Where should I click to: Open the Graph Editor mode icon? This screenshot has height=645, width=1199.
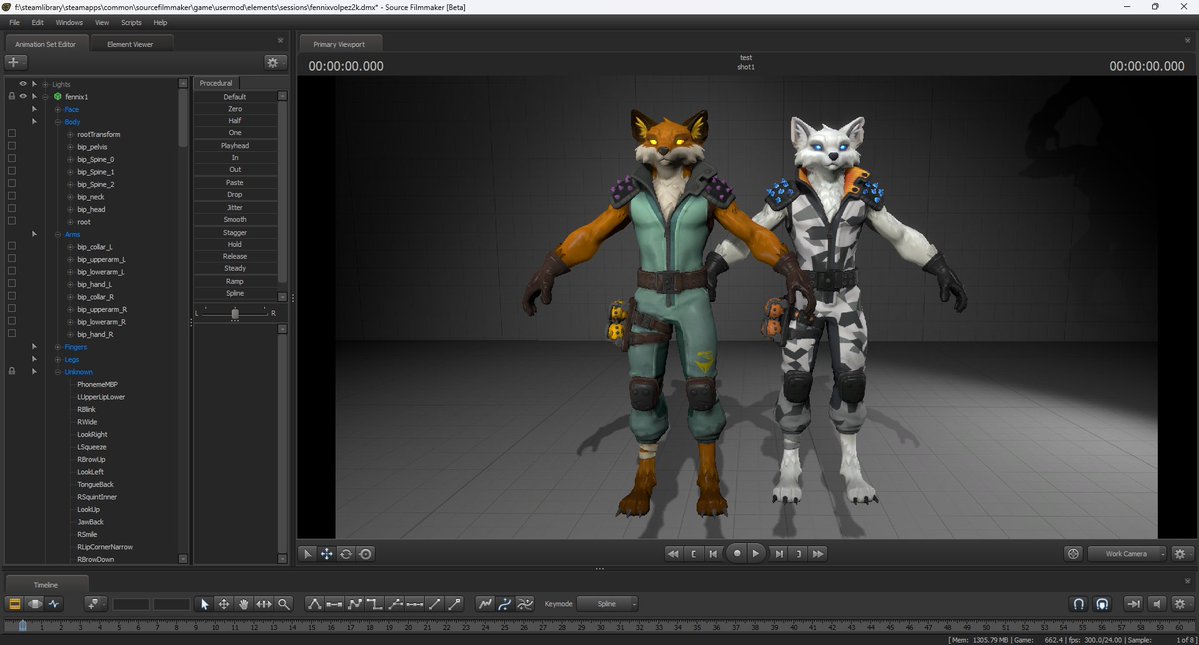click(x=54, y=604)
